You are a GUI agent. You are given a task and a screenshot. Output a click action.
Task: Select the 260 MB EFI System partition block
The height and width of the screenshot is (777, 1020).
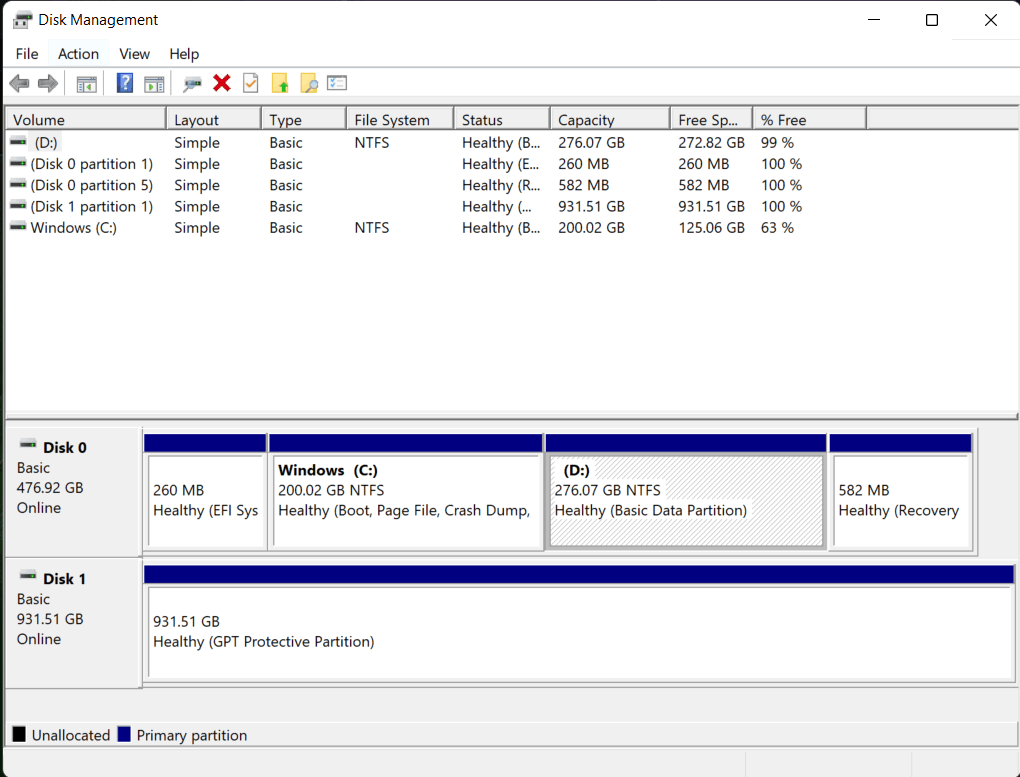point(205,493)
